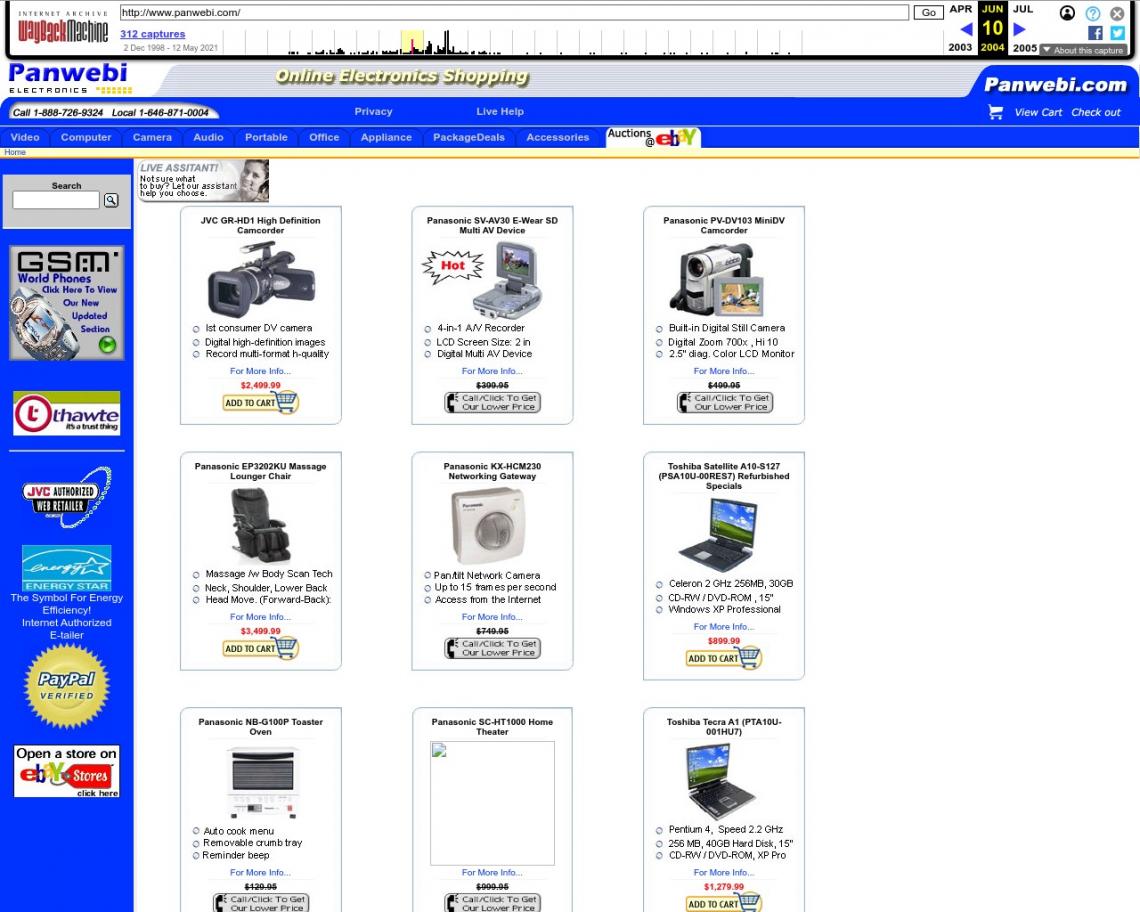
Task: Open Panasonic PV-DV103 camcorder image
Action: (717, 280)
